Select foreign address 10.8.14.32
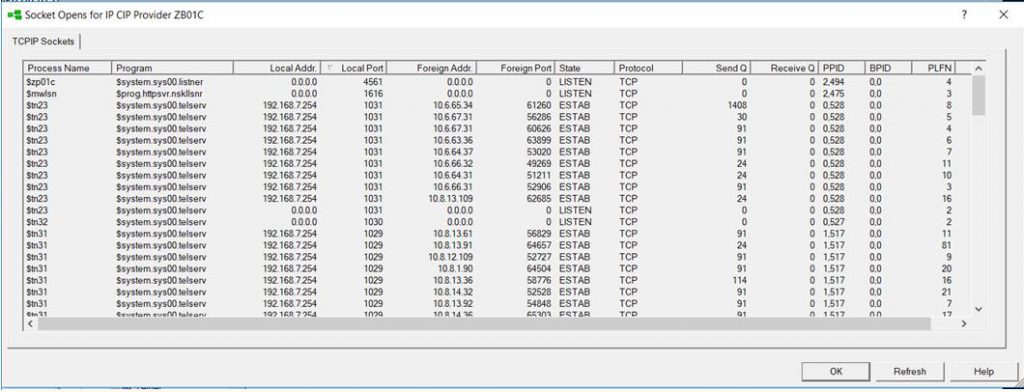The width and height of the screenshot is (1024, 392). [x=453, y=292]
